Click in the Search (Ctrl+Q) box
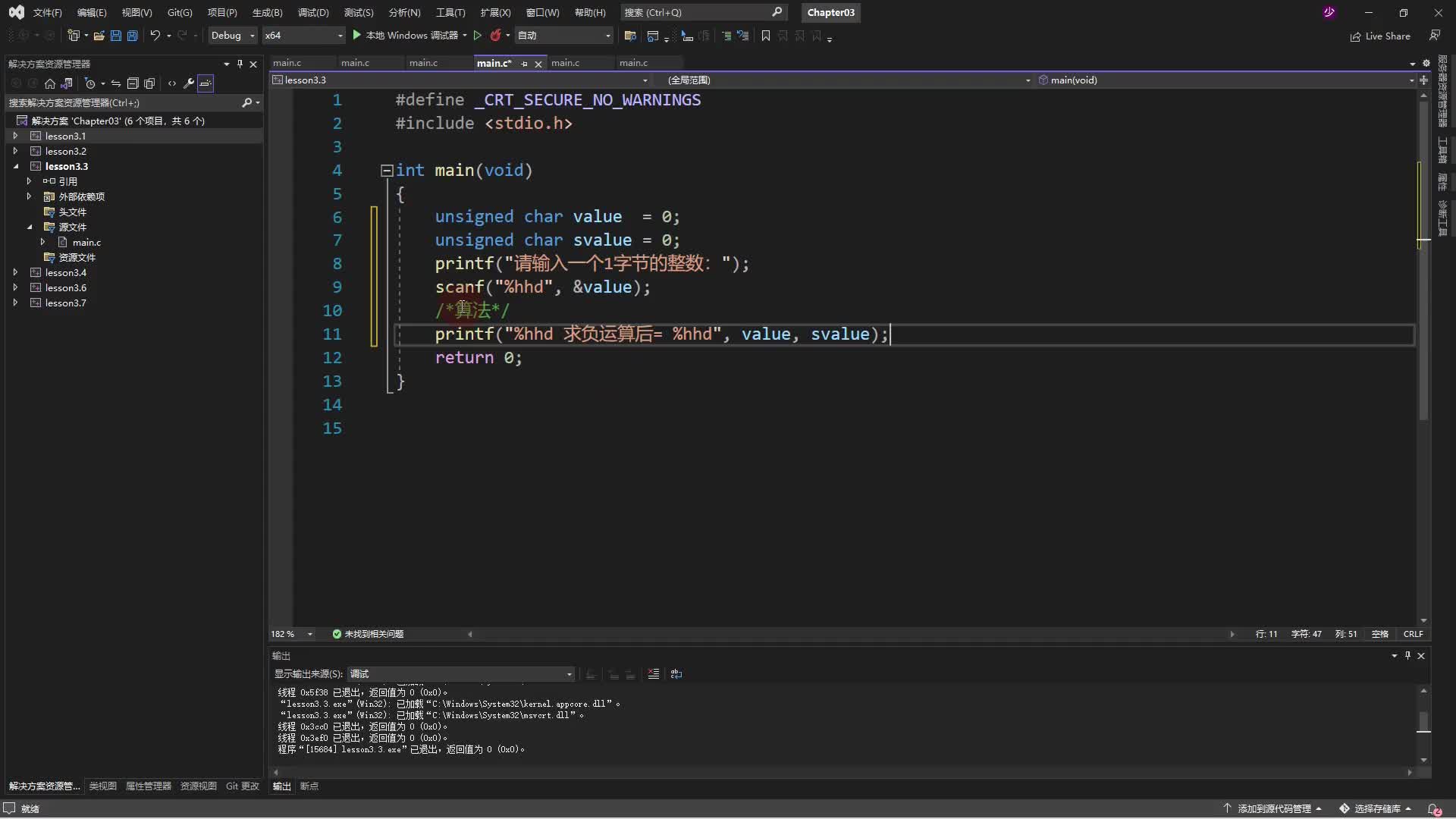1456x819 pixels. click(703, 12)
